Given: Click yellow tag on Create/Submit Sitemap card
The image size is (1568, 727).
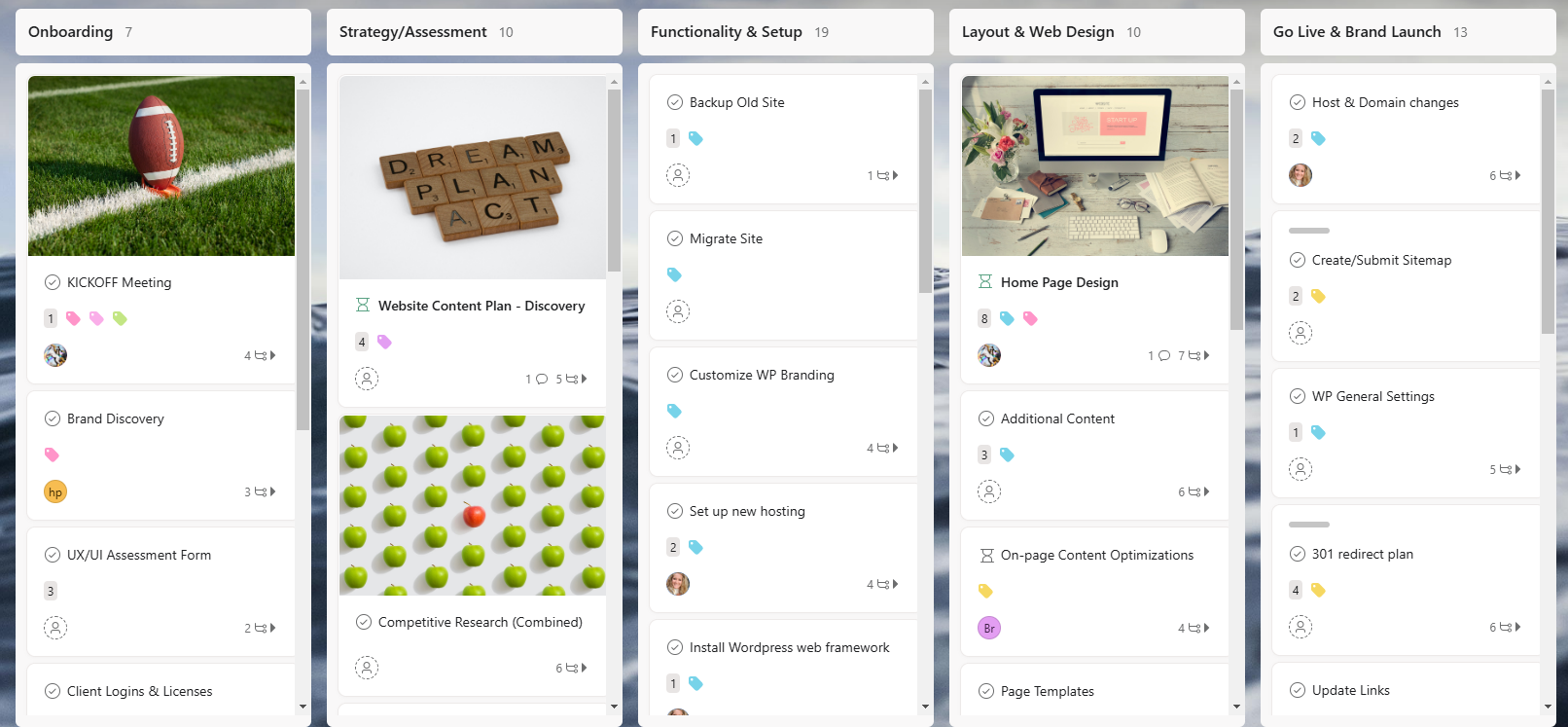Looking at the screenshot, I should point(1318,296).
